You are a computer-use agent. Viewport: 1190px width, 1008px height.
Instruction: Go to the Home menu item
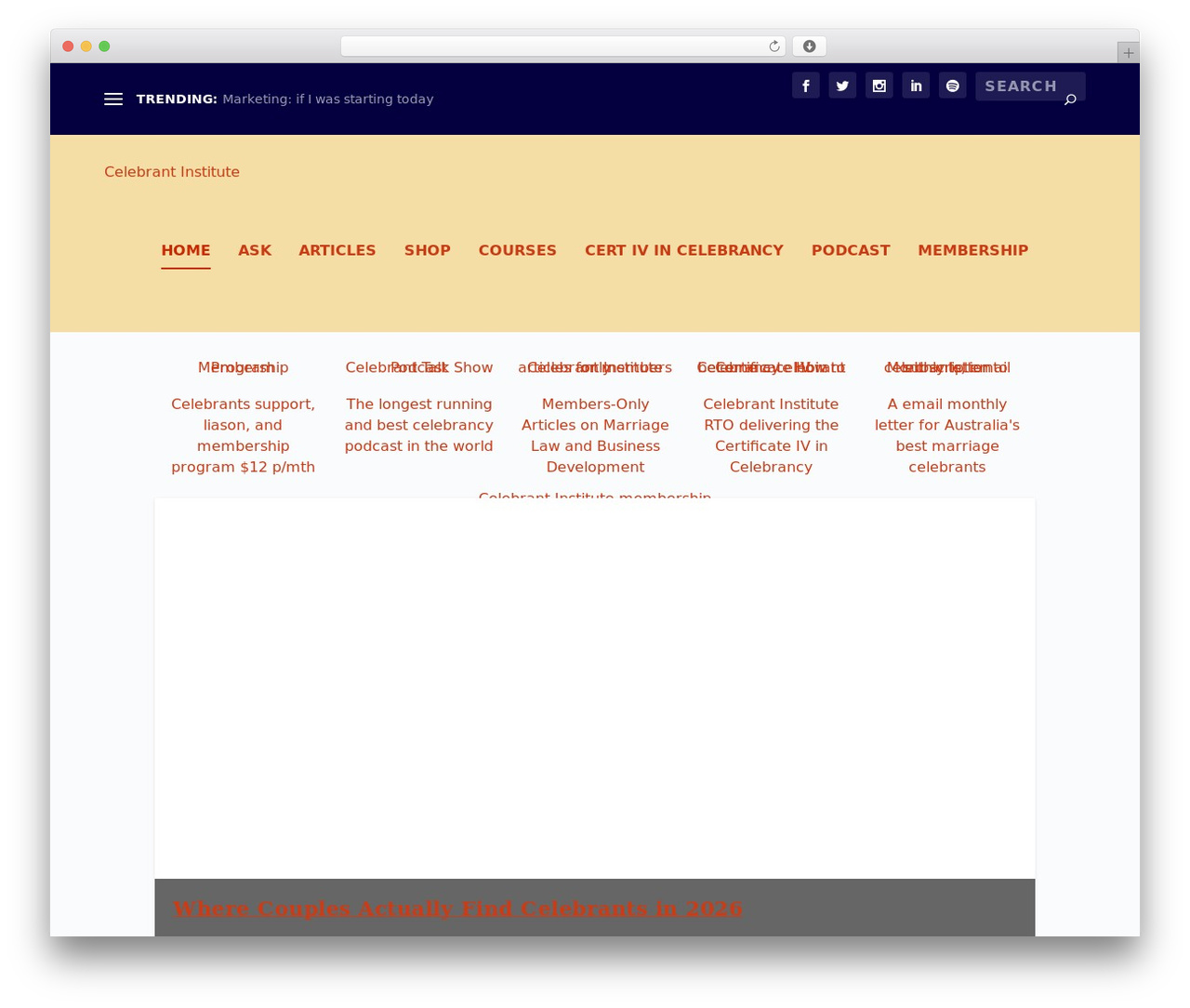[186, 250]
